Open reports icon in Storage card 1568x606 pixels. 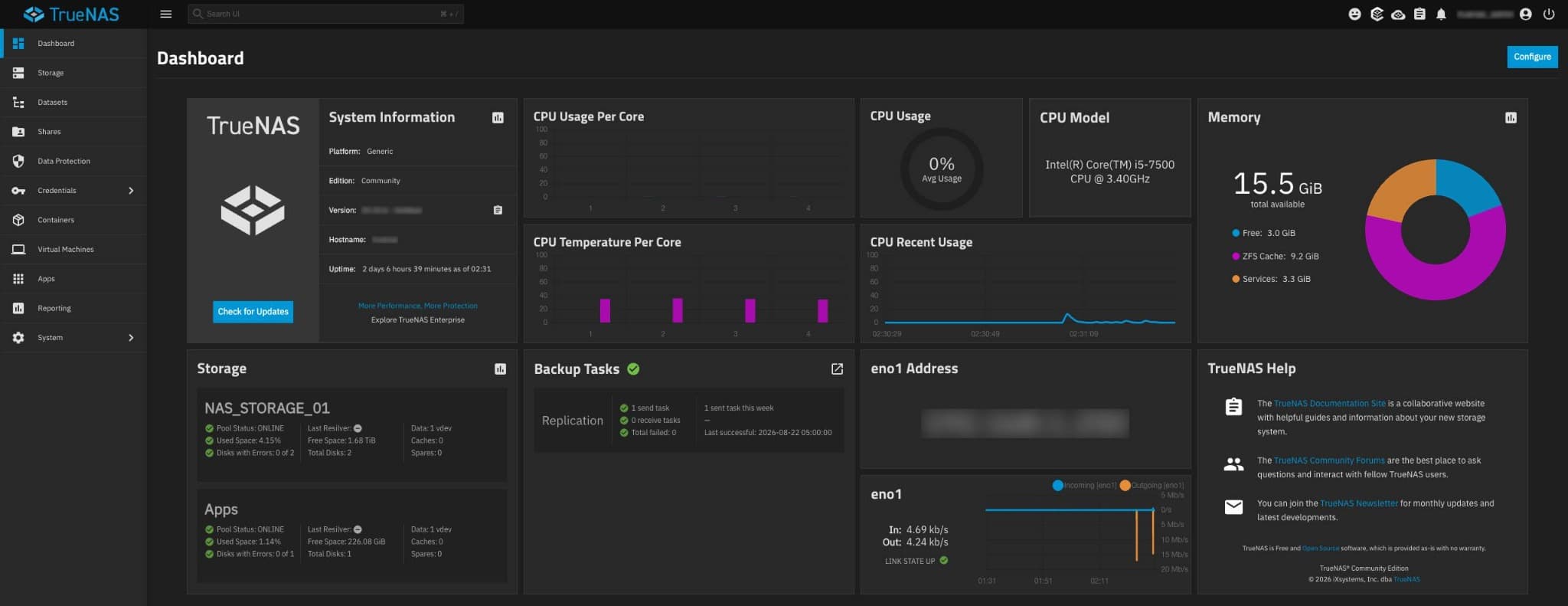(x=500, y=369)
